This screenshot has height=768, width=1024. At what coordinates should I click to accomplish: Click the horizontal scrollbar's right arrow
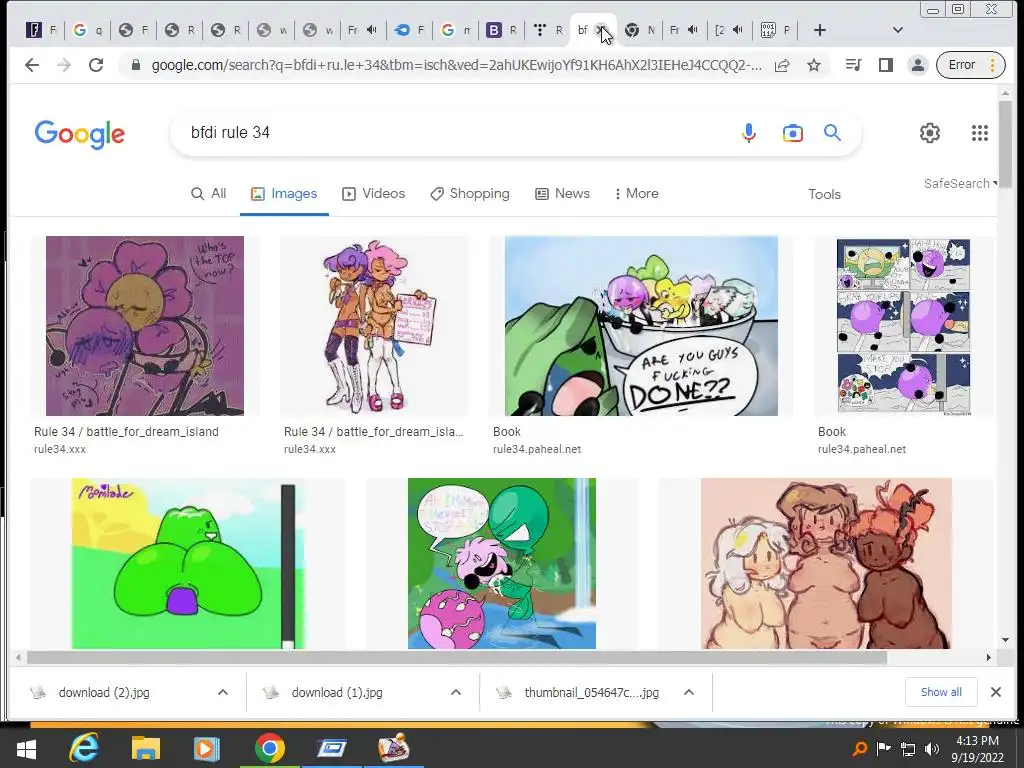tap(988, 657)
